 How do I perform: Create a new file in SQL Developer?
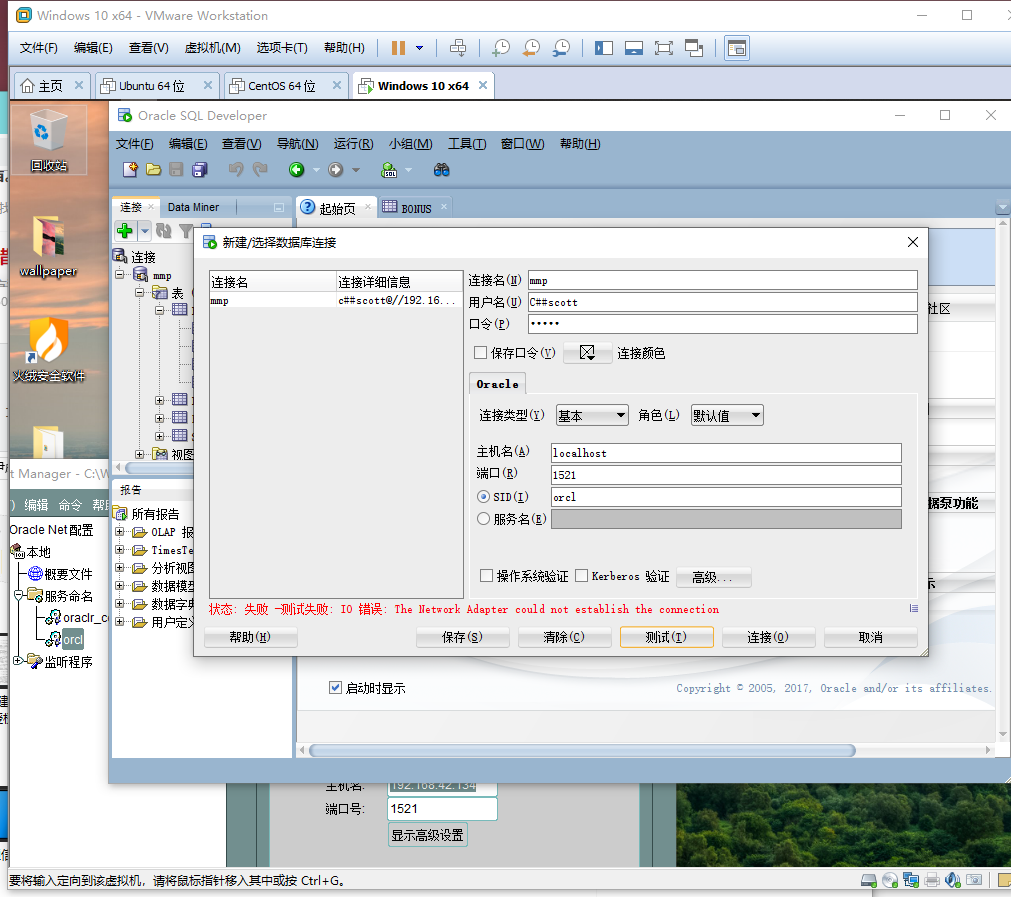click(129, 169)
